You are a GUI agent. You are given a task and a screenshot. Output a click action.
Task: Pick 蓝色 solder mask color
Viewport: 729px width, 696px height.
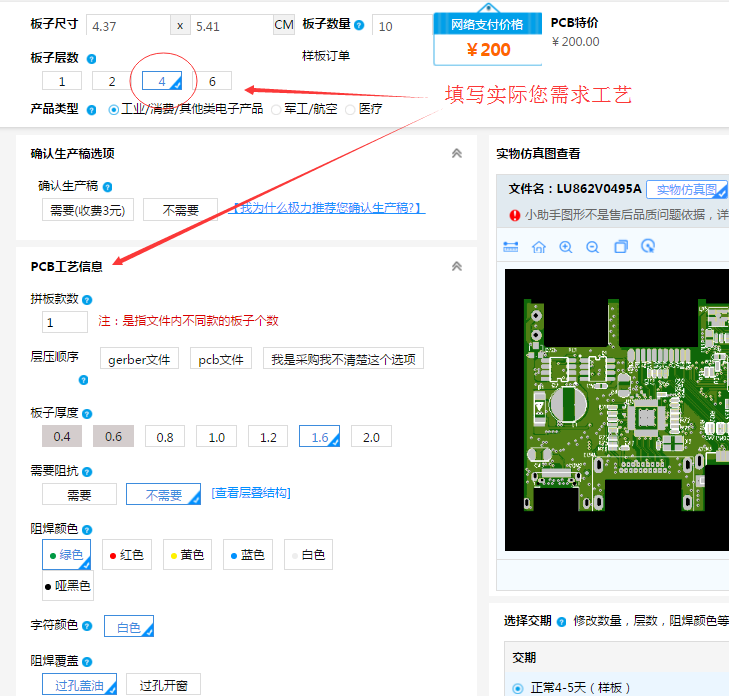point(247,555)
